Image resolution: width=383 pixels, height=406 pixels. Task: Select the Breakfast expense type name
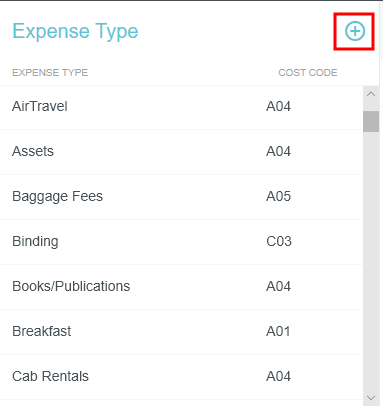(x=41, y=331)
